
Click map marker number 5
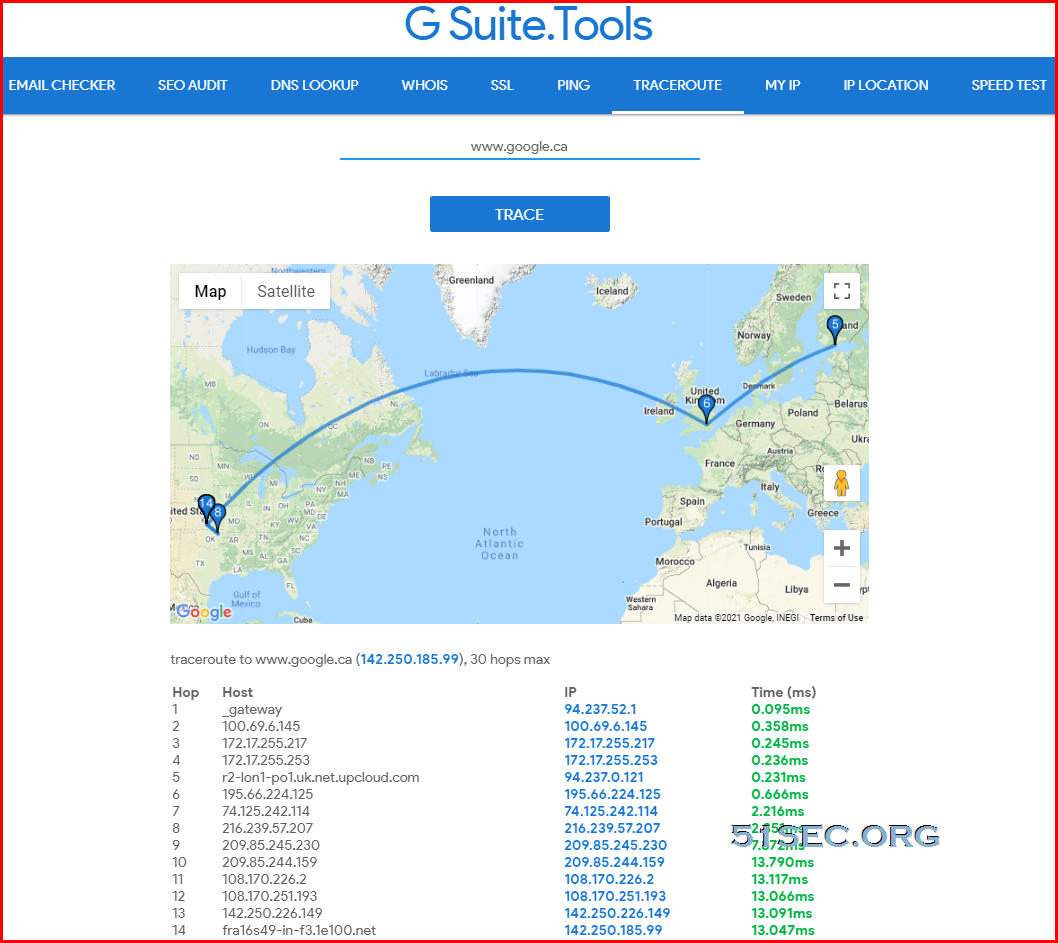coord(835,330)
